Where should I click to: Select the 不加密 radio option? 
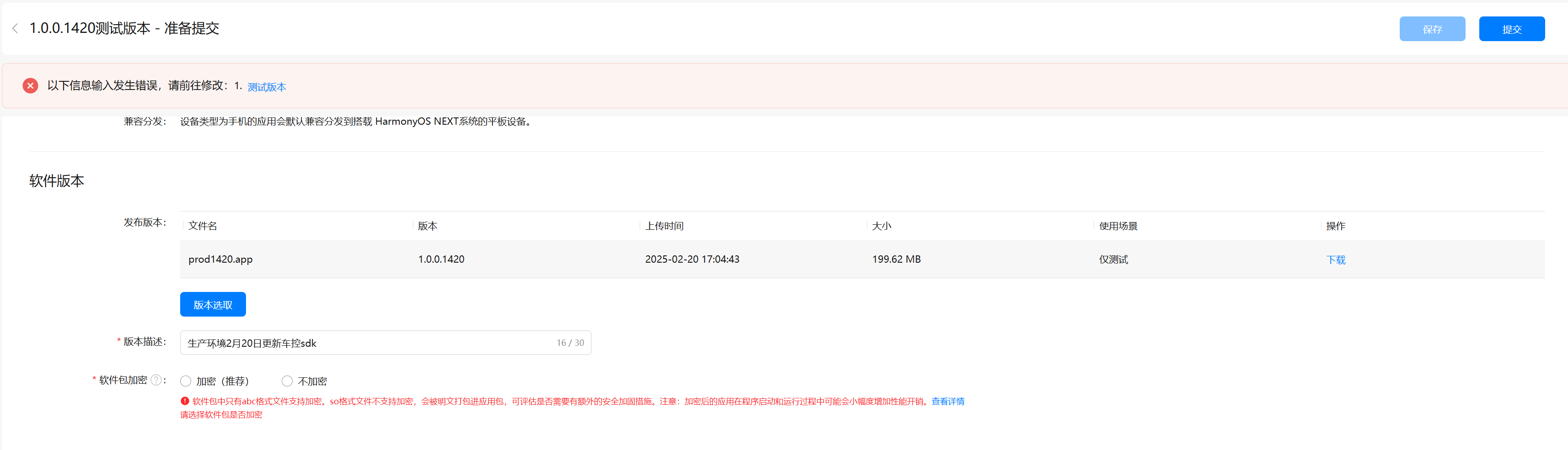(x=287, y=381)
